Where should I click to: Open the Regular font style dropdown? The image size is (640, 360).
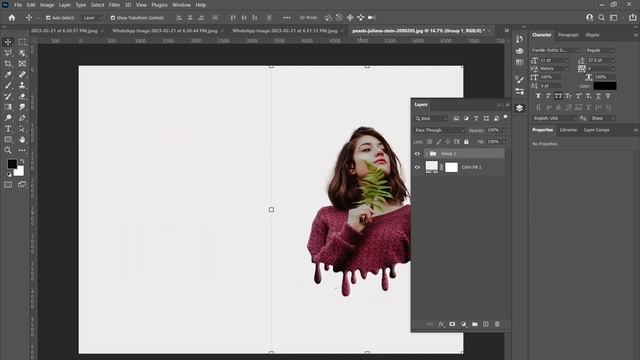pos(600,50)
